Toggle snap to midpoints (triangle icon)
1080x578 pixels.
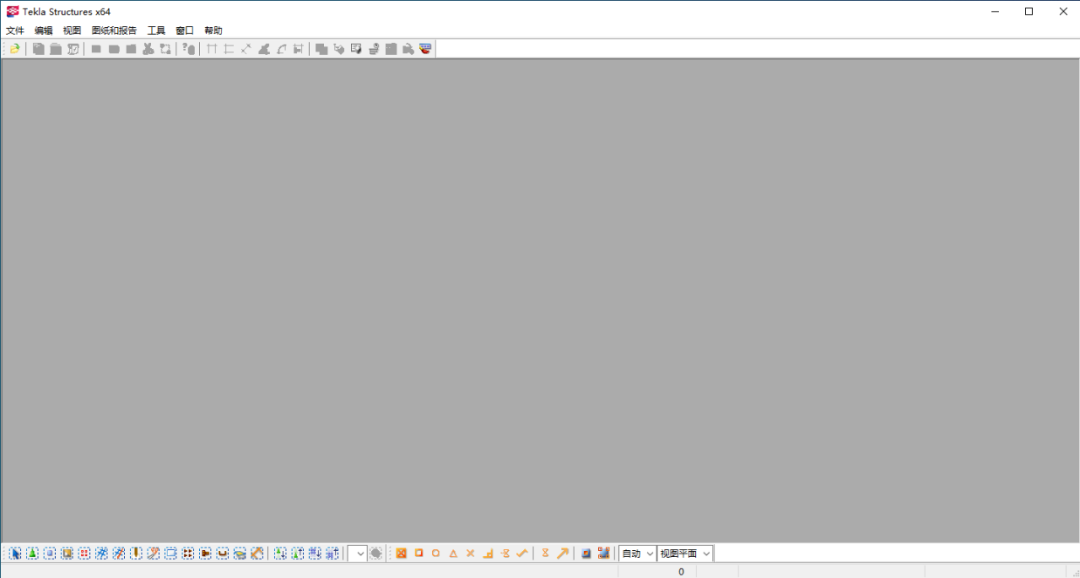(x=453, y=553)
